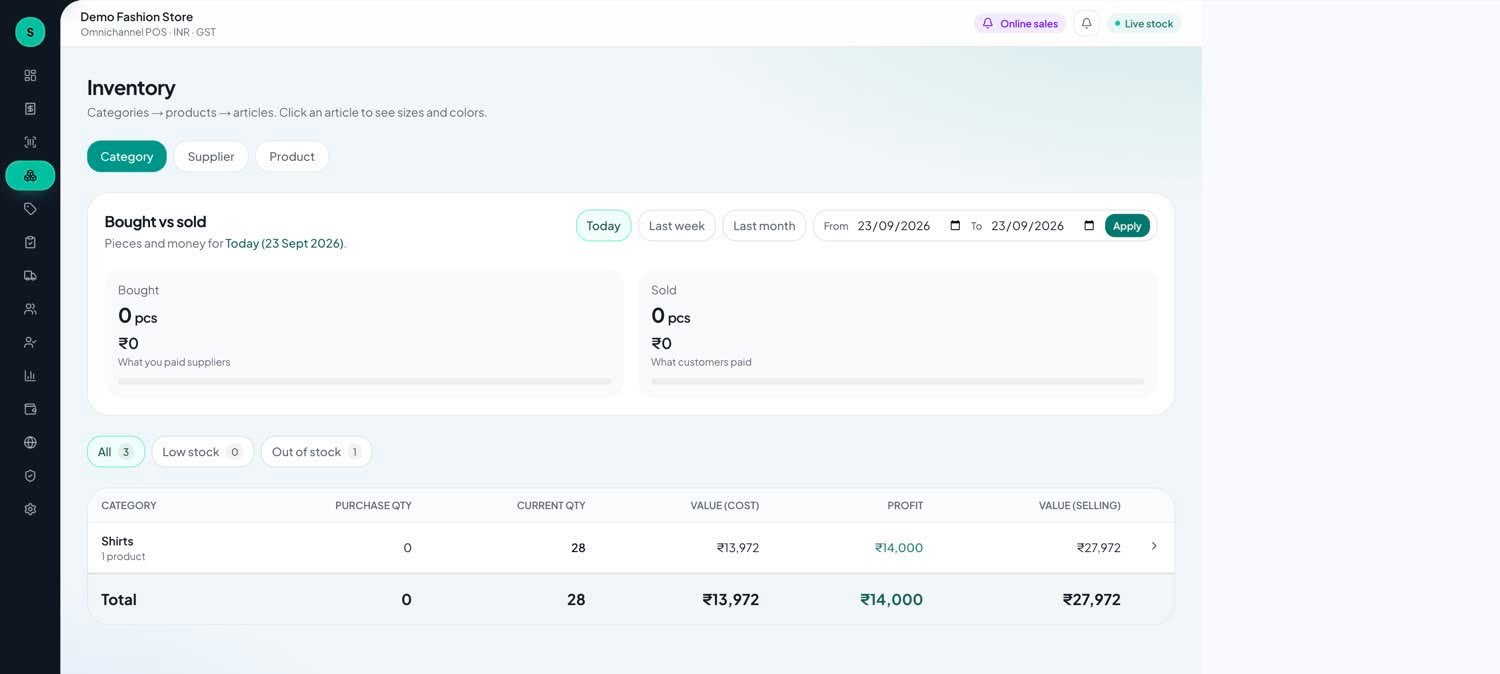Click the Bought progress bar

[364, 381]
